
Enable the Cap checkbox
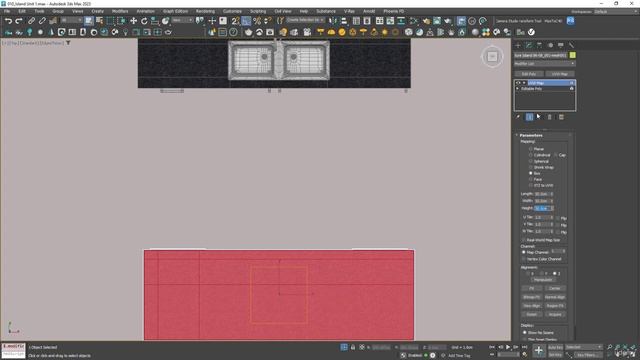pyautogui.click(x=556, y=155)
